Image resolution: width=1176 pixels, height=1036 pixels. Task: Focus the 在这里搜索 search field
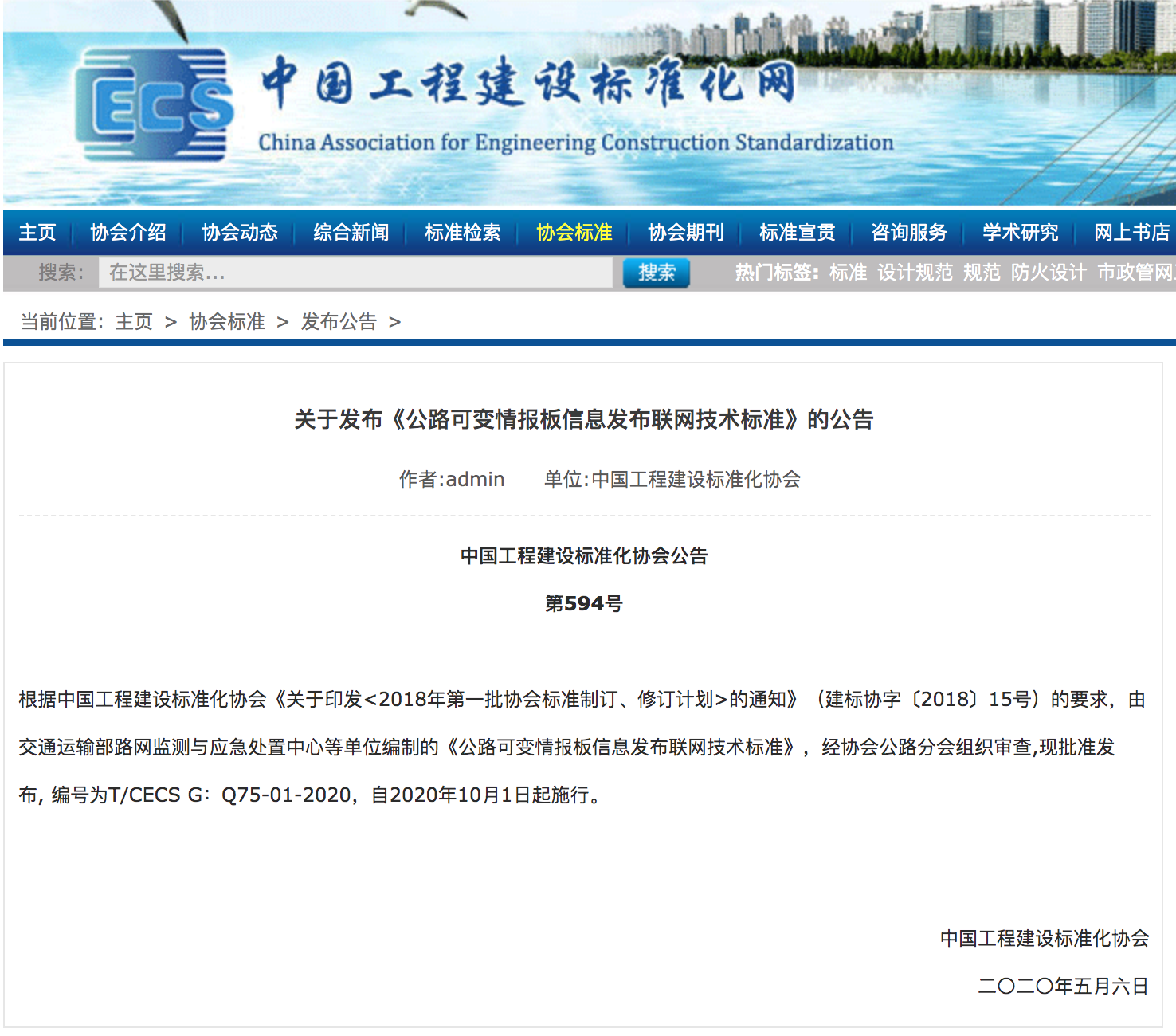355,273
